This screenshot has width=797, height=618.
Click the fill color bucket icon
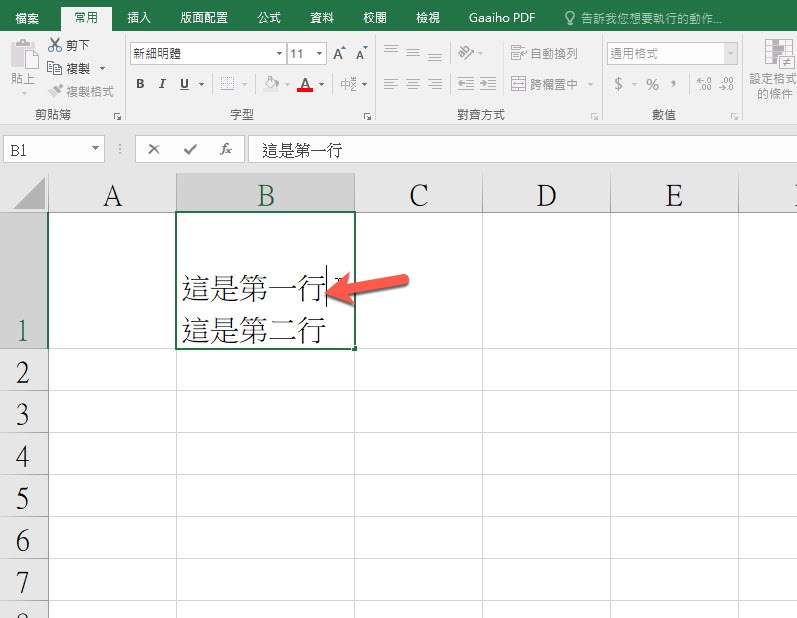click(x=272, y=83)
